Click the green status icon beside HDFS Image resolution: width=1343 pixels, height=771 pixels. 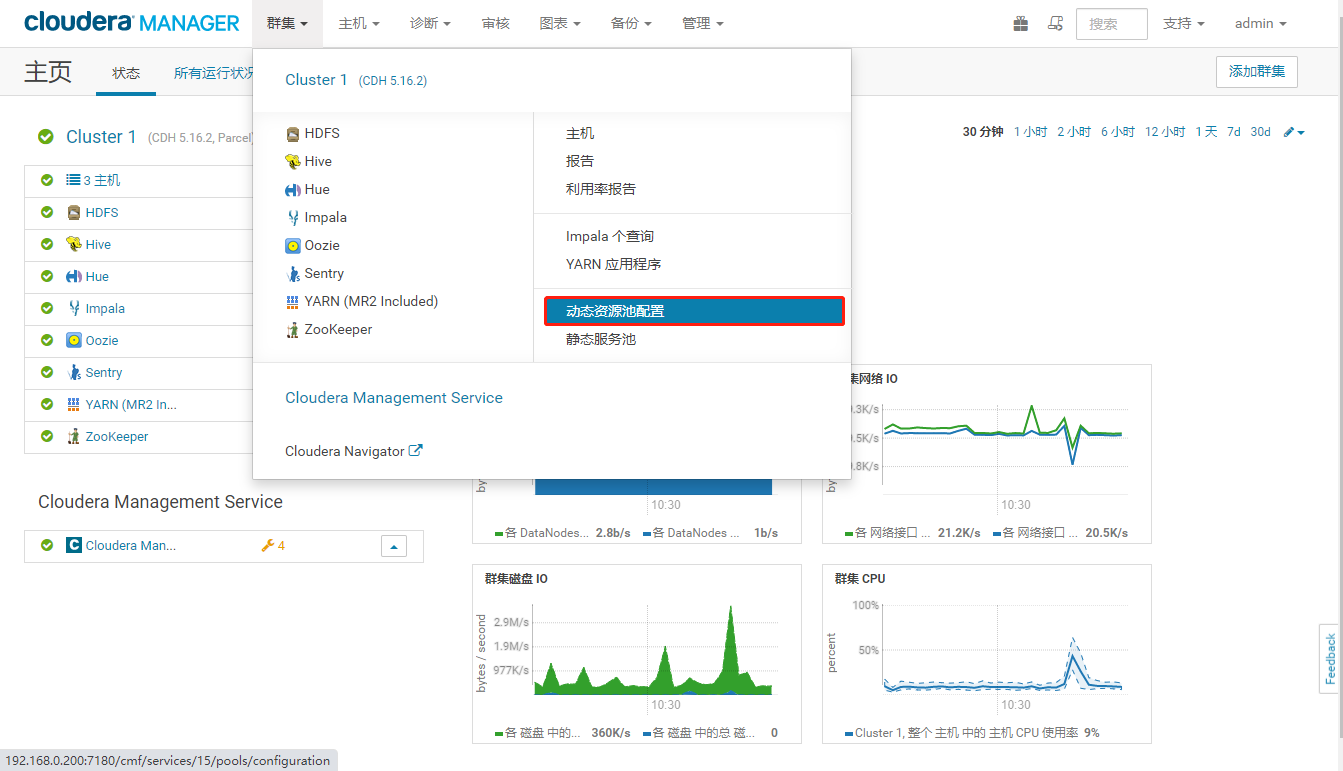[47, 213]
